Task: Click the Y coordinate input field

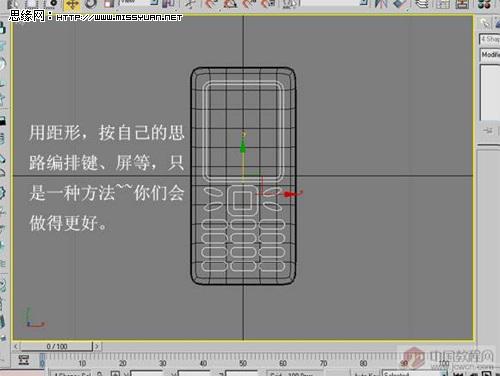Action: 194,373
